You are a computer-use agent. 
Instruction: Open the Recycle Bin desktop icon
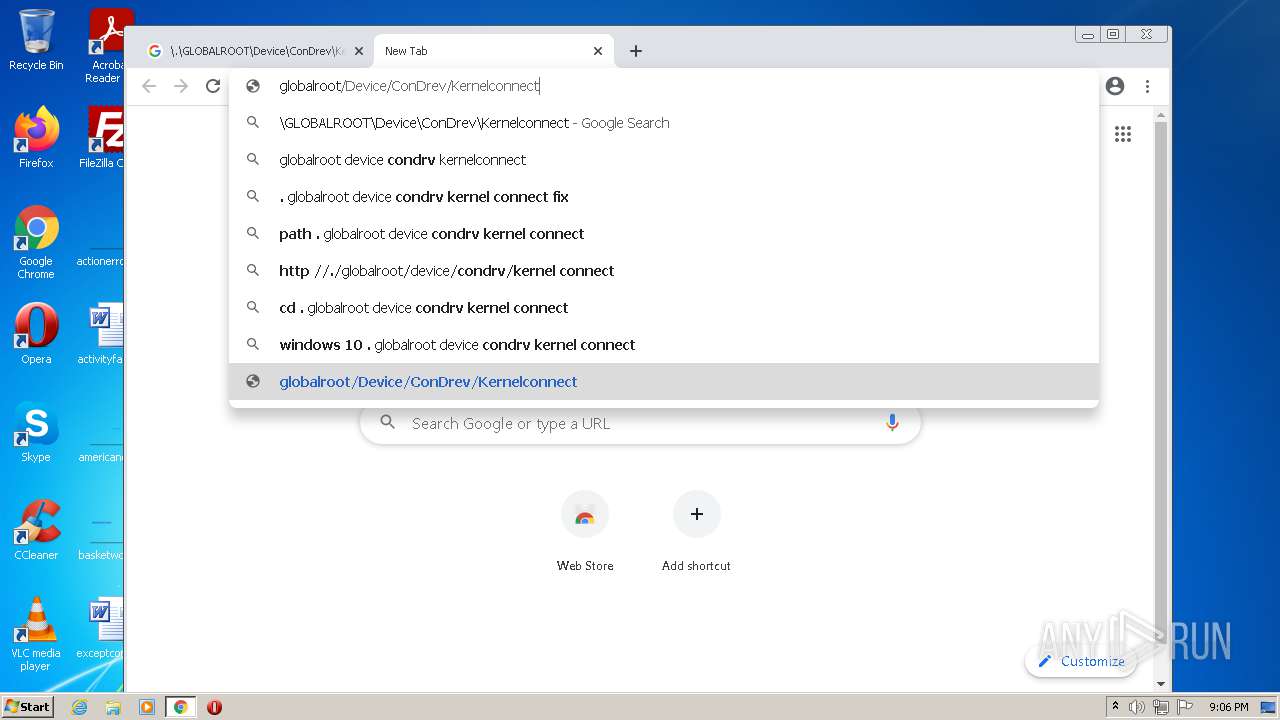[36, 40]
